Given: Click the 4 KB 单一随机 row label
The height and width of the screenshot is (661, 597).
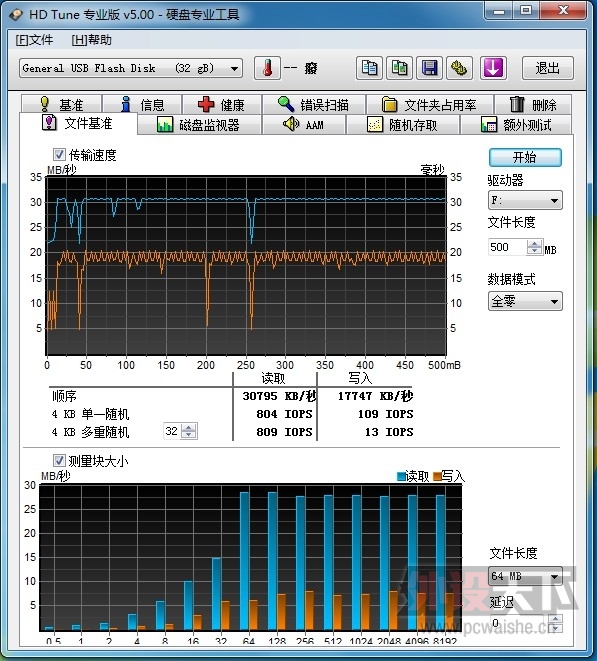Looking at the screenshot, I should coord(90,414).
